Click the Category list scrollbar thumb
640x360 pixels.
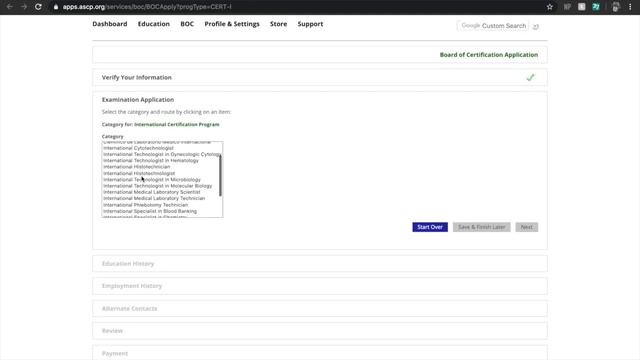click(220, 176)
